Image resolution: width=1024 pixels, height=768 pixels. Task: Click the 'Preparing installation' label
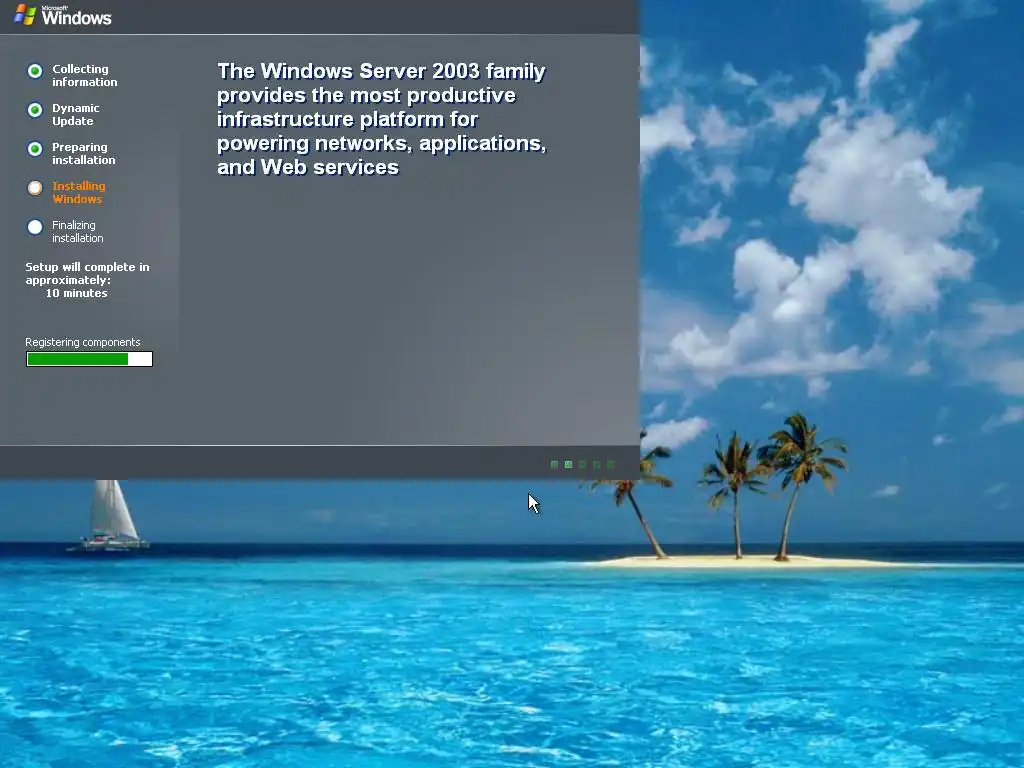point(84,153)
